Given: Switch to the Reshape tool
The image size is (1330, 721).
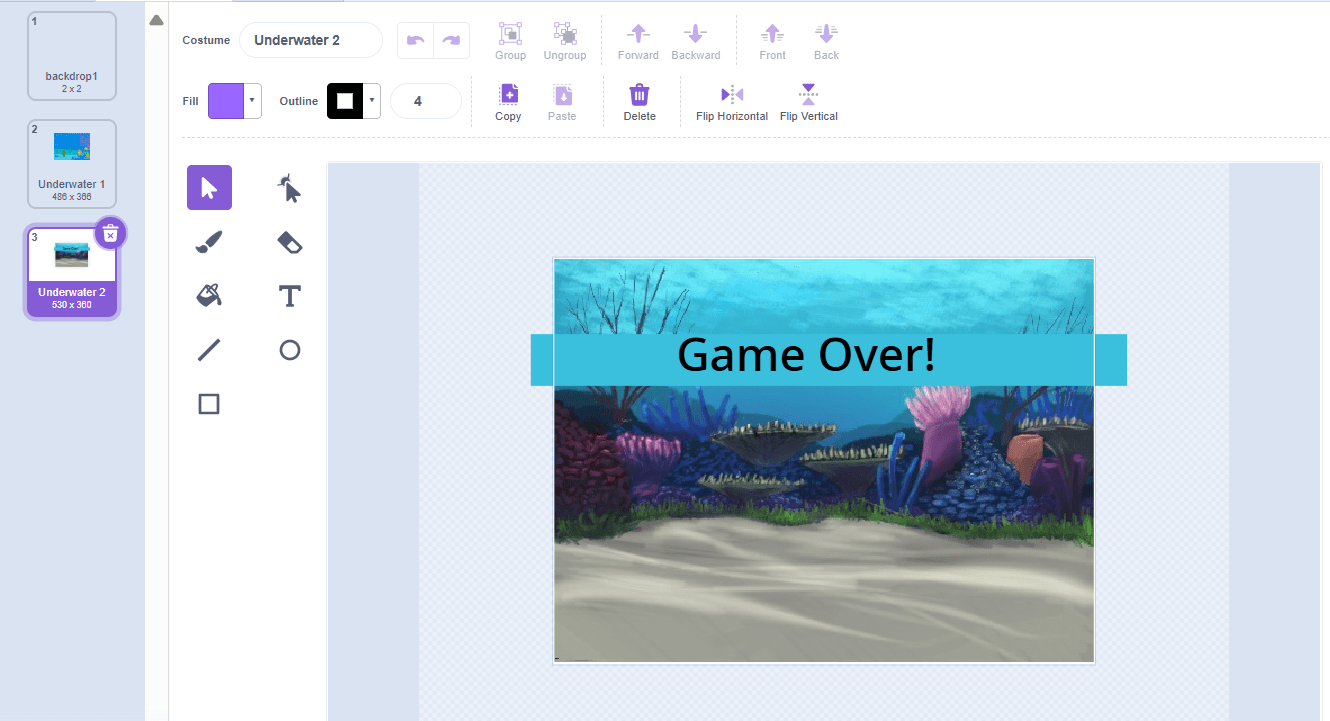Looking at the screenshot, I should coord(289,187).
